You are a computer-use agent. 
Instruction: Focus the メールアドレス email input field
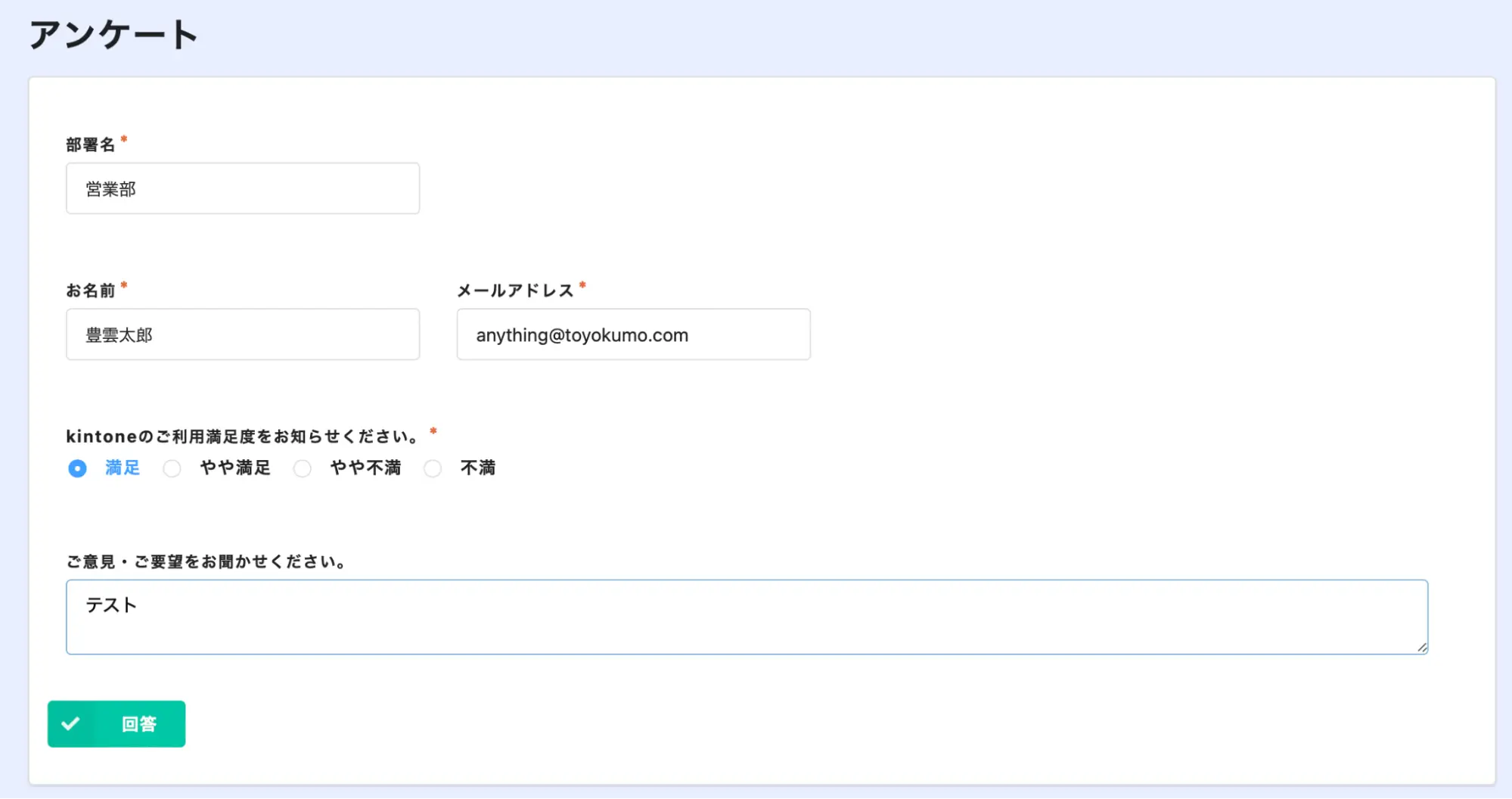click(633, 334)
